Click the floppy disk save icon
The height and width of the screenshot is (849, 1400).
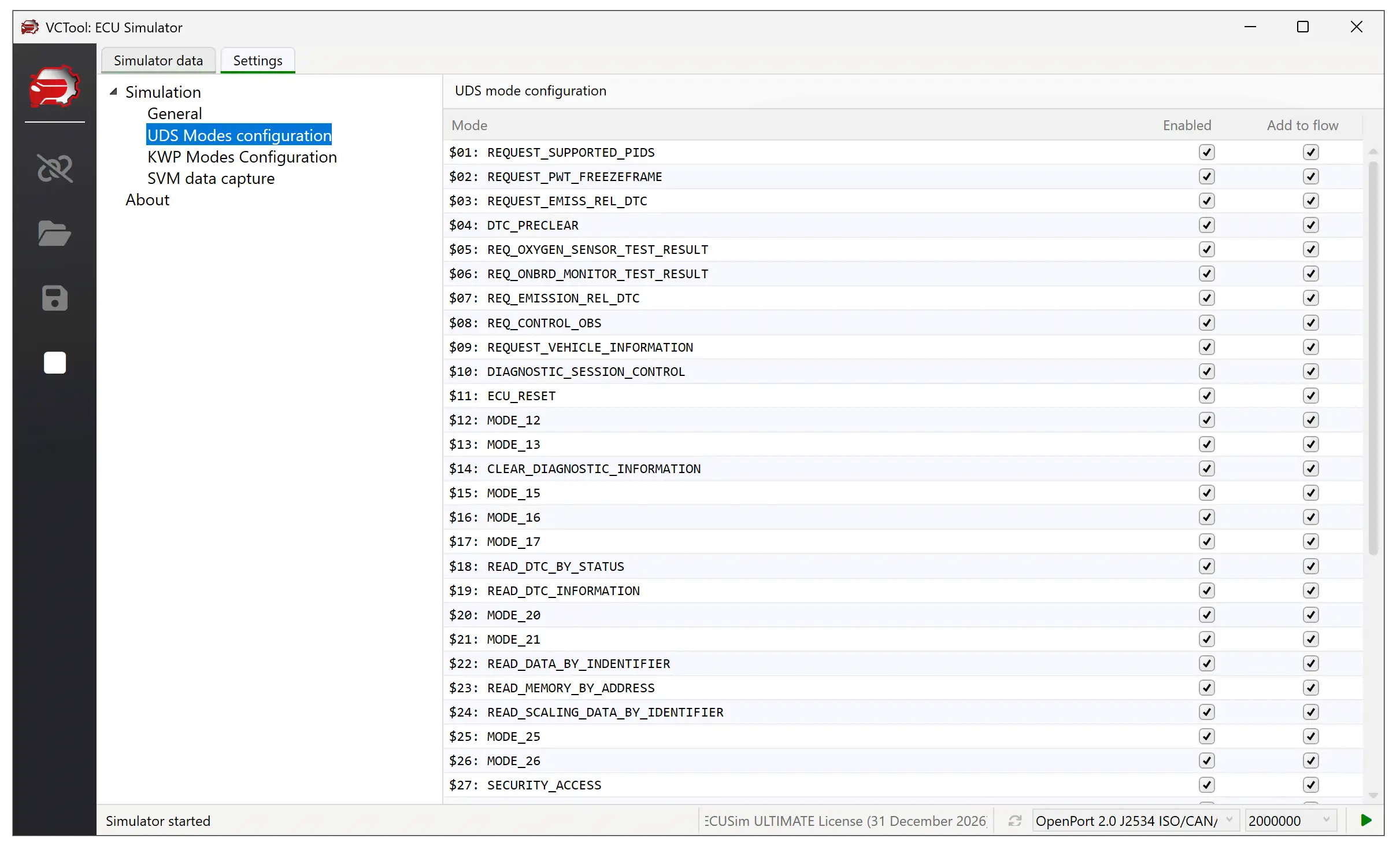[54, 298]
